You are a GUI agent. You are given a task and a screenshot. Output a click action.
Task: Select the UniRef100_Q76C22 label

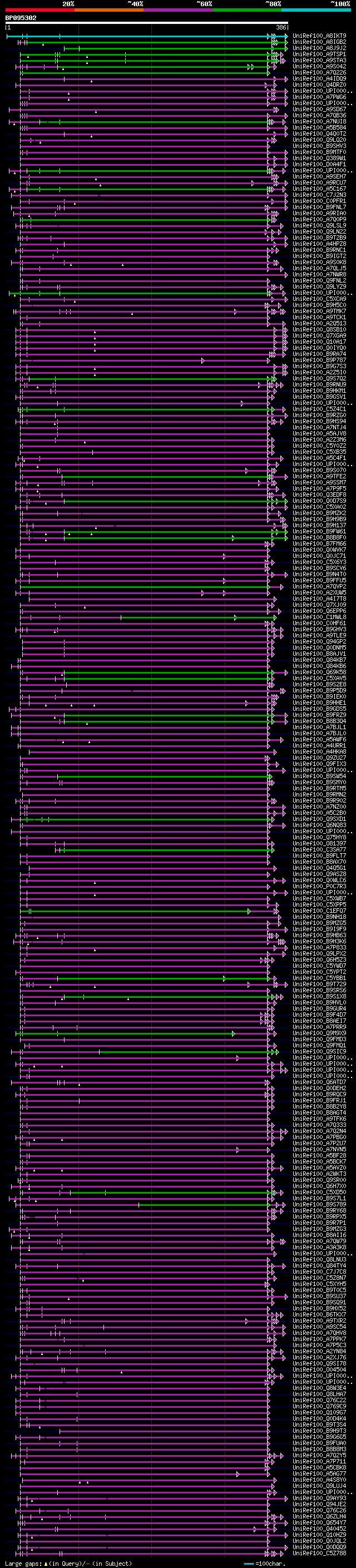(319, 1400)
